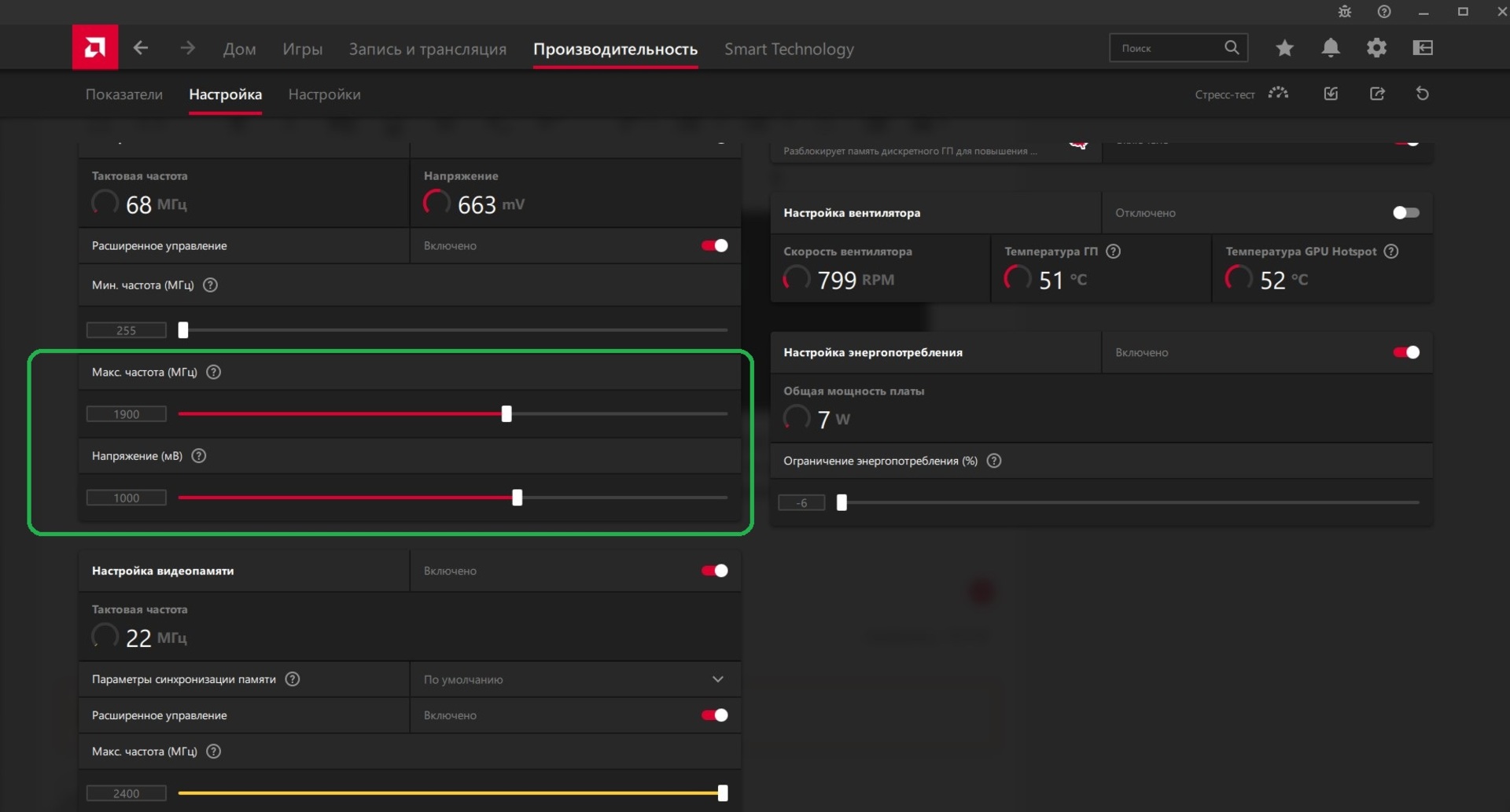Expand Параметры синхронизации памяти dropdown
This screenshot has width=1510, height=812.
pyautogui.click(x=717, y=679)
